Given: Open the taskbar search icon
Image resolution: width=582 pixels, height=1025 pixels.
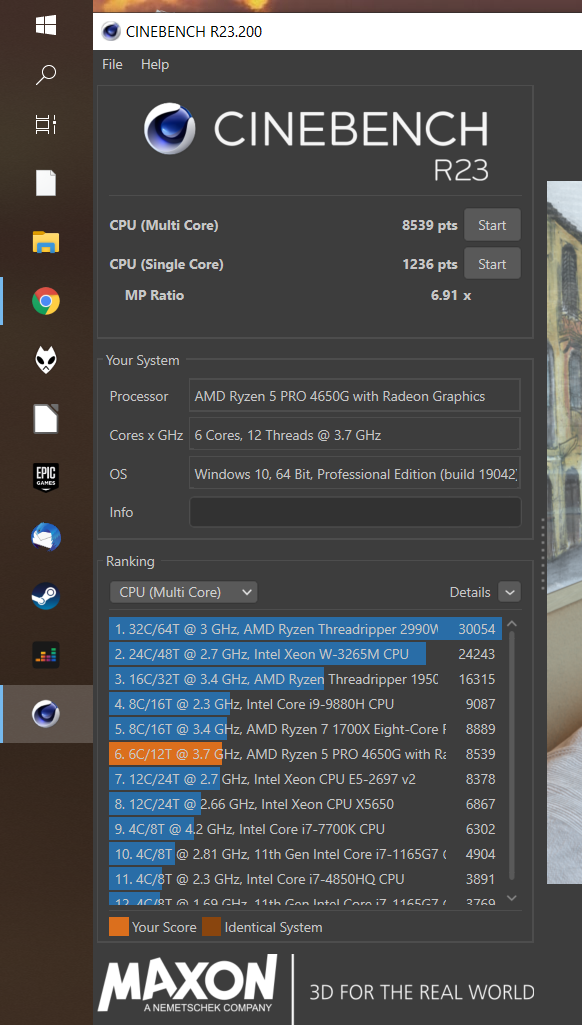Looking at the screenshot, I should pos(46,74).
